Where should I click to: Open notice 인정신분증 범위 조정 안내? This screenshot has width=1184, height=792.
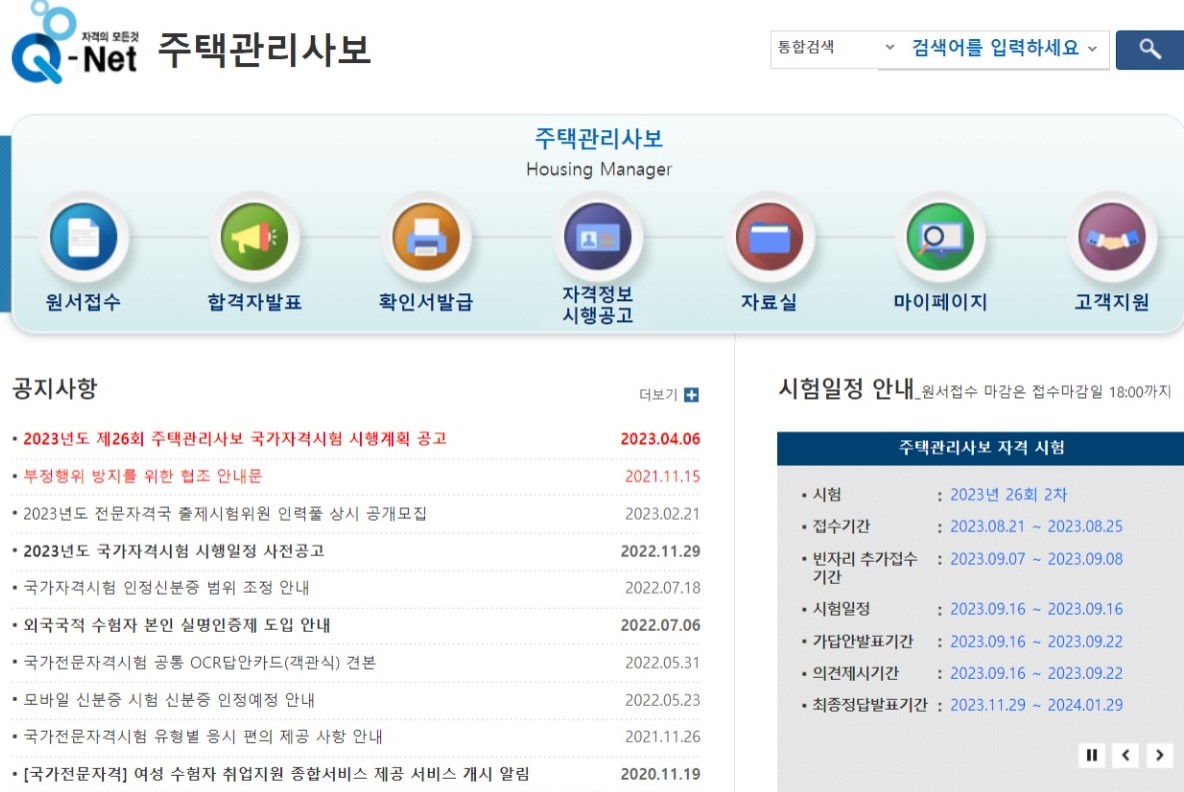pyautogui.click(x=166, y=587)
